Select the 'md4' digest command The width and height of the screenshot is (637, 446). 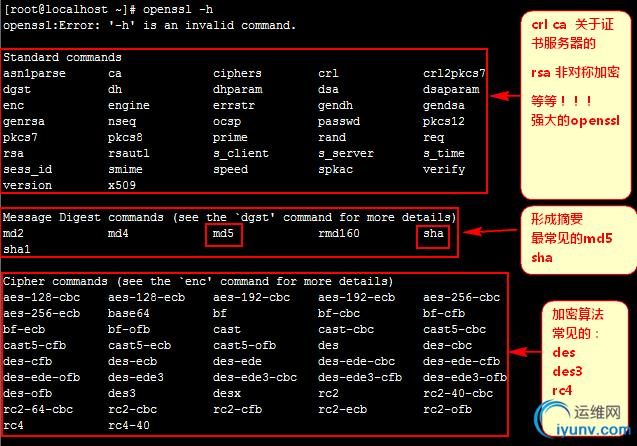[x=118, y=233]
